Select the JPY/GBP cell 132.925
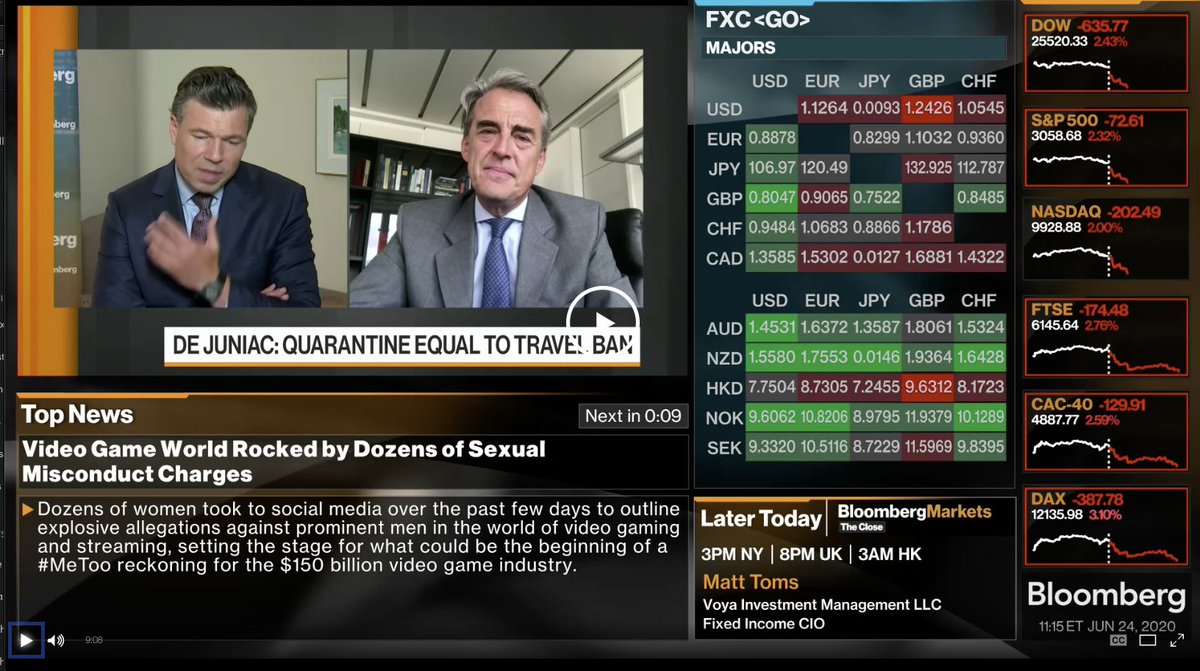The width and height of the screenshot is (1200, 671). (x=928, y=168)
